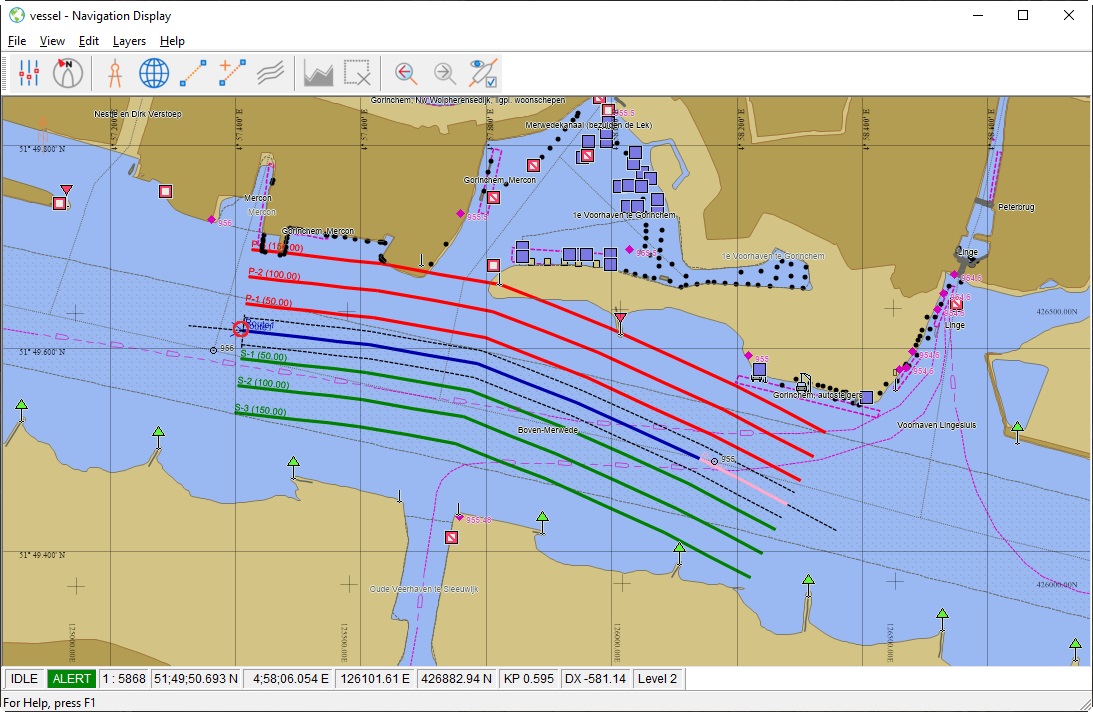1093x712 pixels.
Task: Open the File menu
Action: pos(16,41)
